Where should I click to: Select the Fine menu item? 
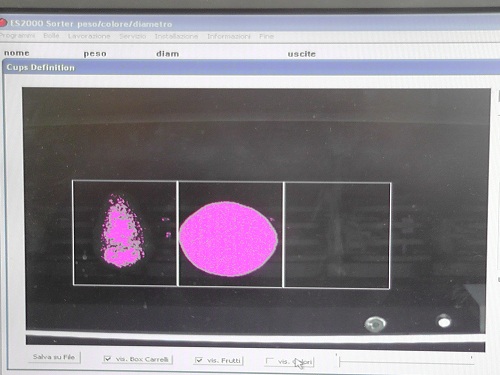(x=266, y=36)
